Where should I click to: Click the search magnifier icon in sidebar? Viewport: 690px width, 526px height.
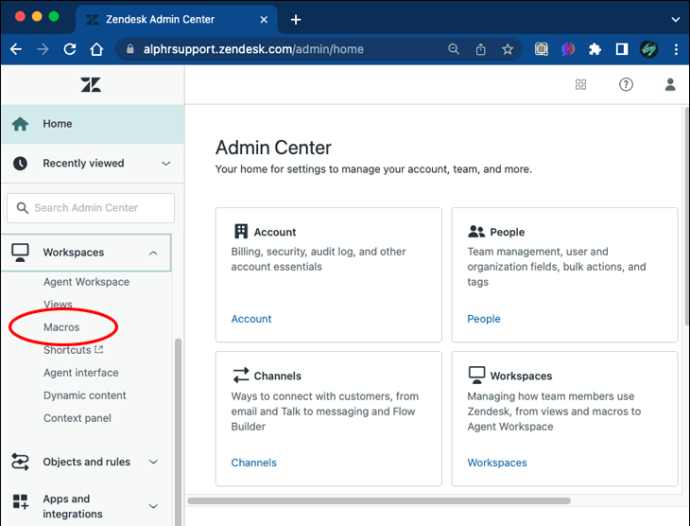(22, 208)
